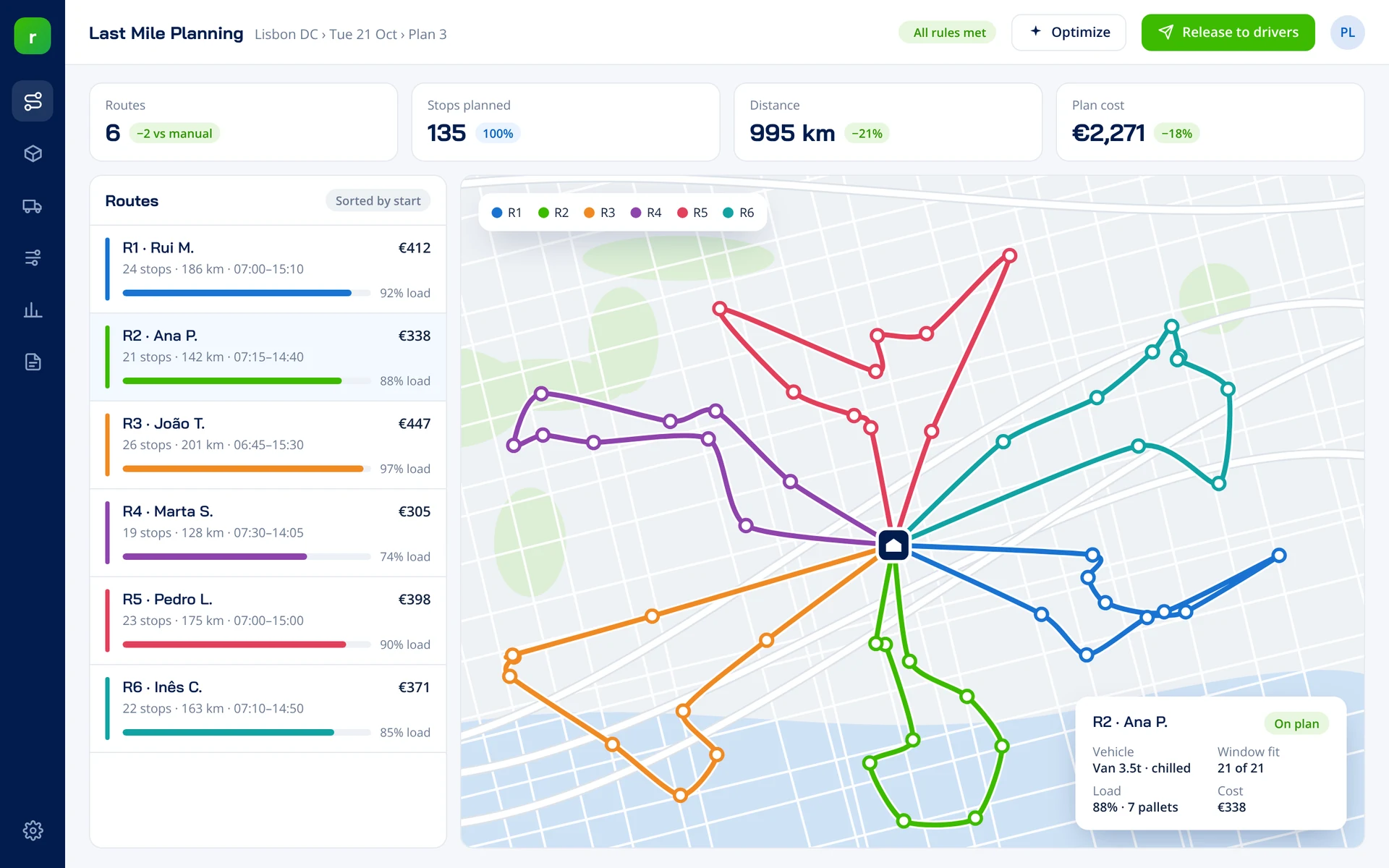This screenshot has width=1389, height=868.
Task: Toggle R4 in the map legend
Action: [646, 213]
